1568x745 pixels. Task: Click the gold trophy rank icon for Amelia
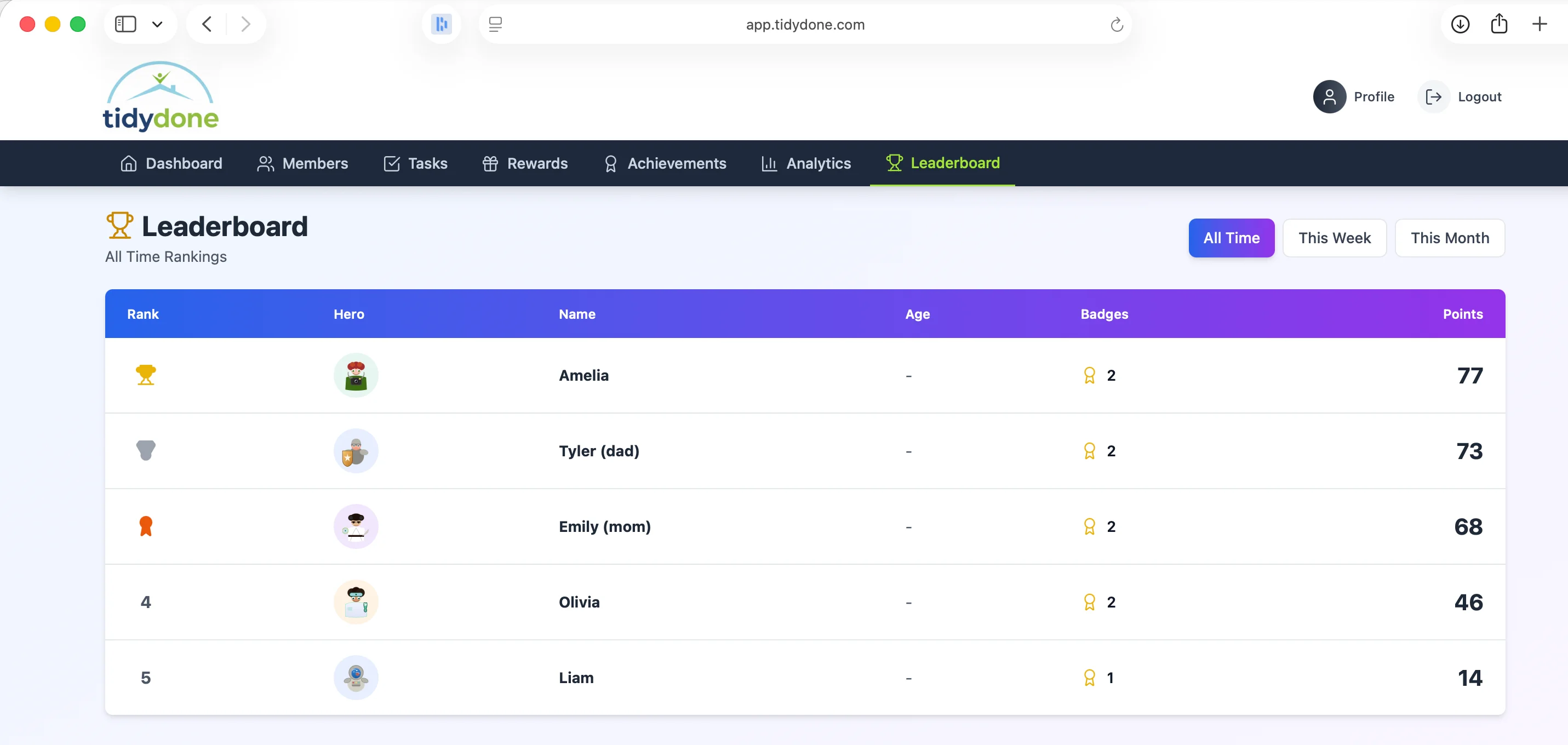coord(146,375)
